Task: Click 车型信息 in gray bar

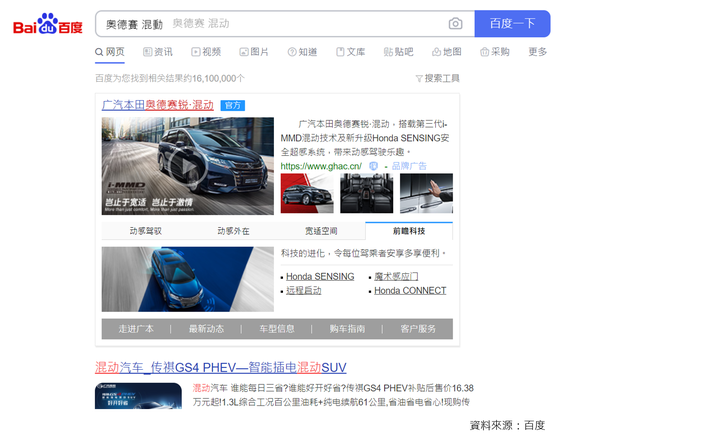Action: (x=277, y=329)
